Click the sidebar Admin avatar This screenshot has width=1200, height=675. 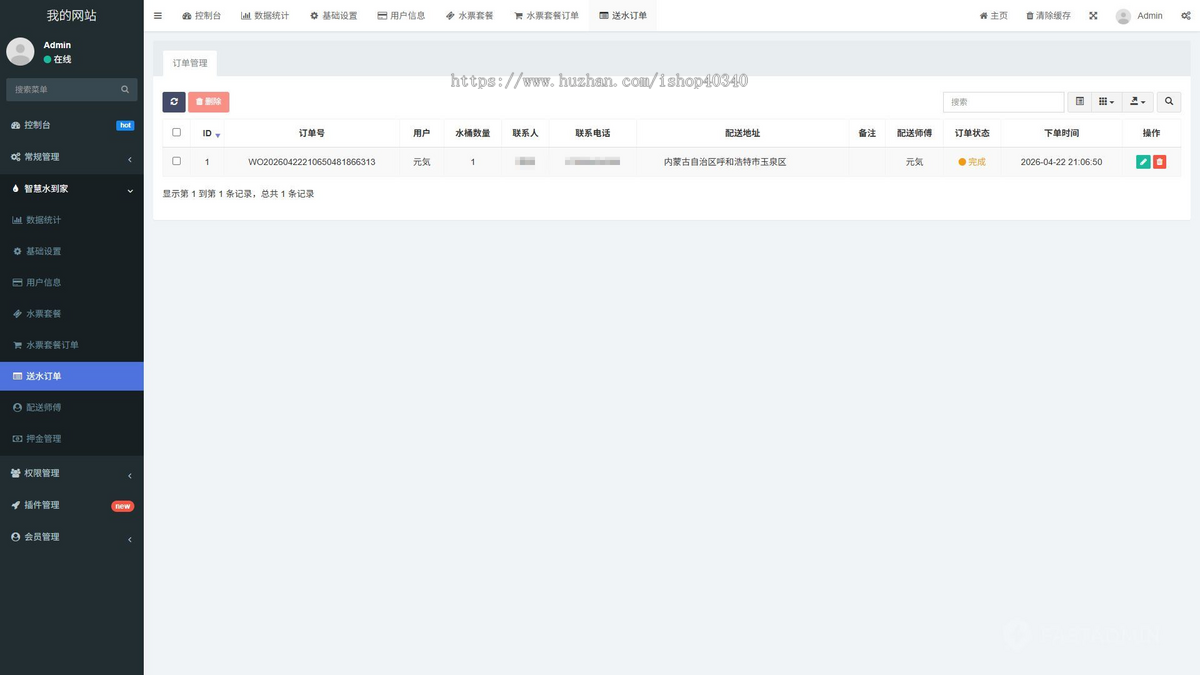pos(20,52)
